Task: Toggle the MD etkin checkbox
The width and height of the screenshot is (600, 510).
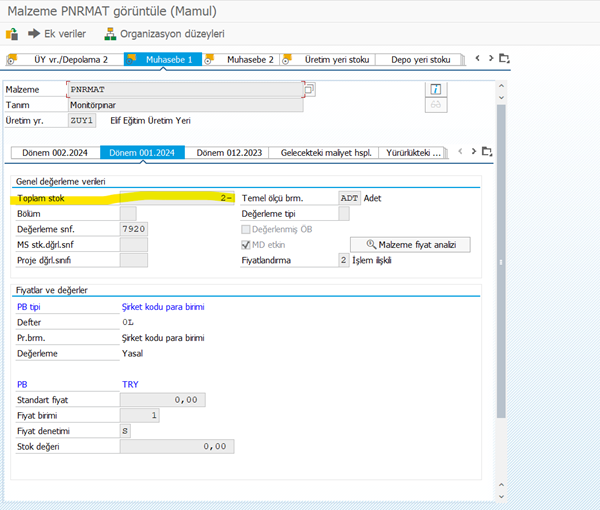Action: click(x=247, y=244)
